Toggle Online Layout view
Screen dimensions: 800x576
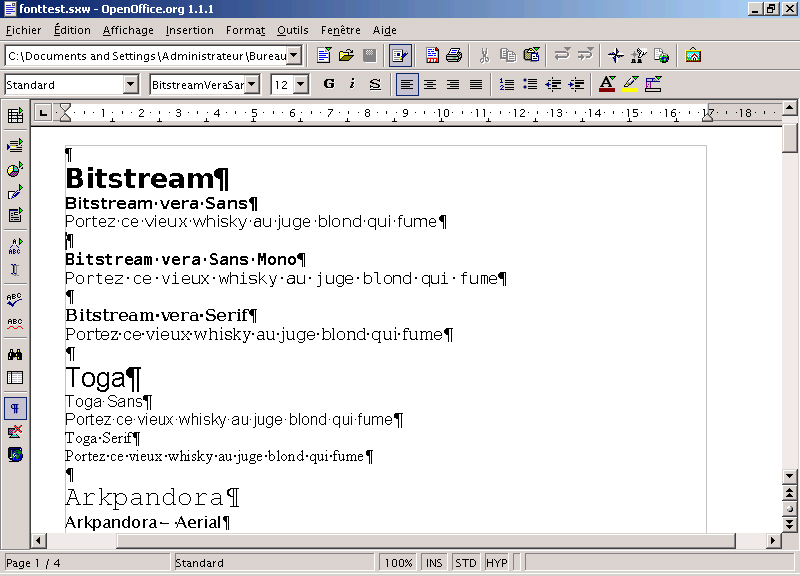coord(15,455)
